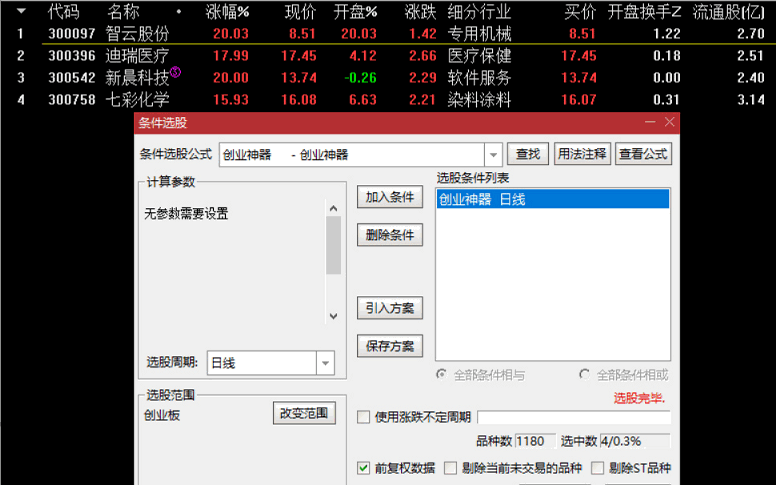Click the 软件服务 industry cell
Screen dimensions: 776x485
(479, 78)
